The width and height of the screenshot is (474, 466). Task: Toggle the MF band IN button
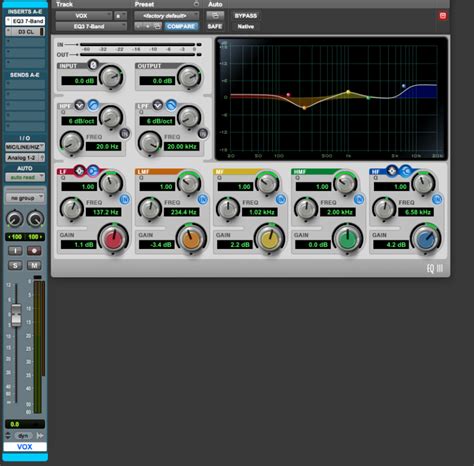[x=281, y=199]
